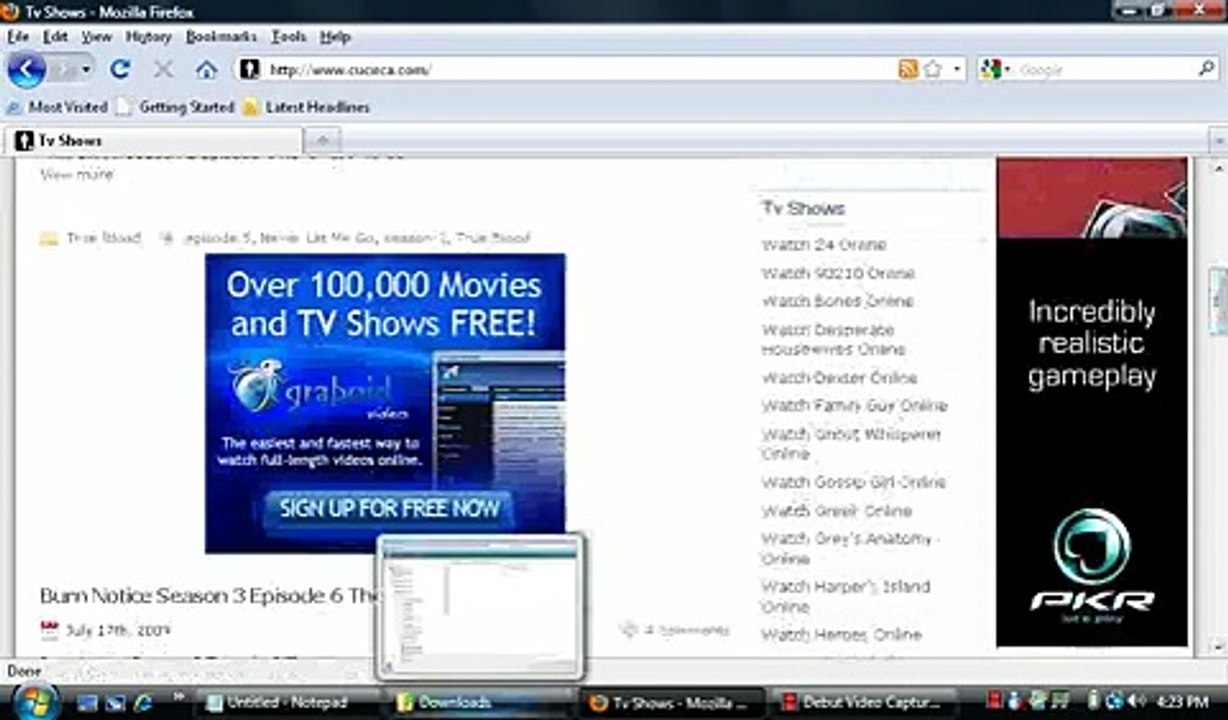
Task: Open Watch Desperate Housewives Online link
Action: click(833, 339)
